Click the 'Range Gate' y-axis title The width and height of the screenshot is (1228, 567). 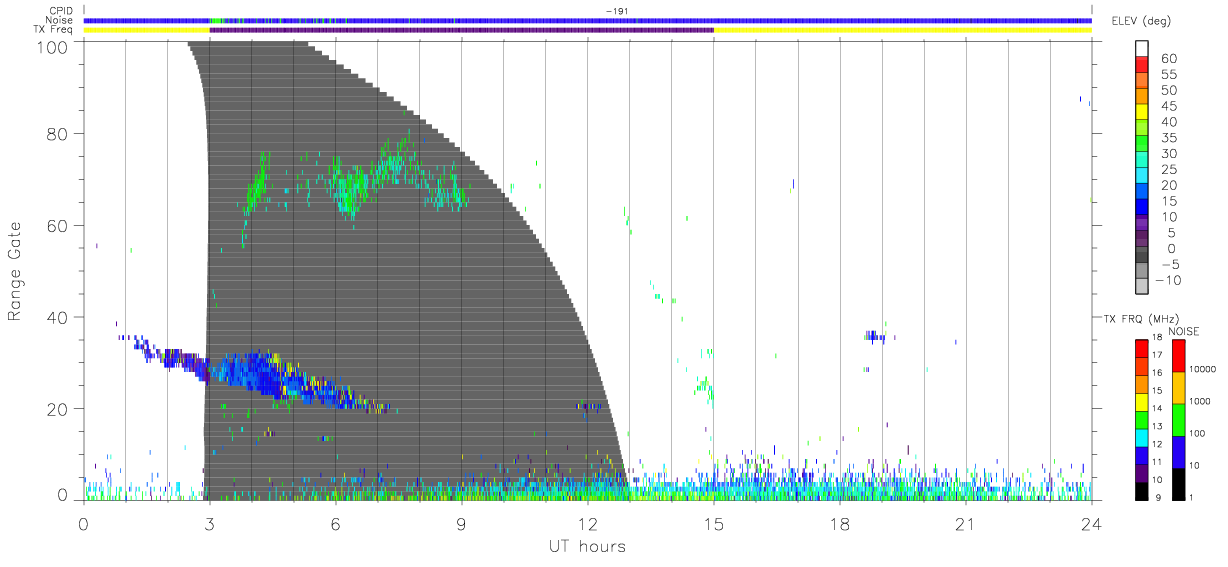[15, 270]
